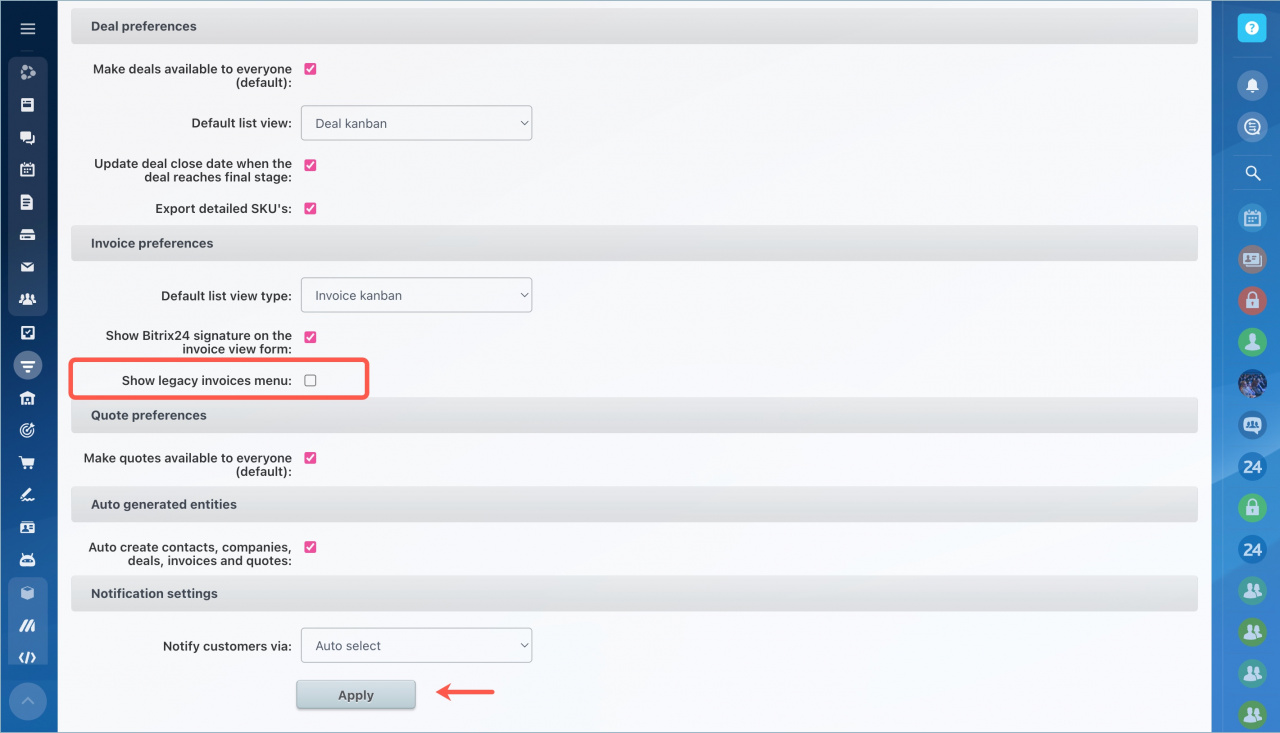The height and width of the screenshot is (733, 1280).
Task: Open the contact card icon in left sidebar
Action: 28,527
